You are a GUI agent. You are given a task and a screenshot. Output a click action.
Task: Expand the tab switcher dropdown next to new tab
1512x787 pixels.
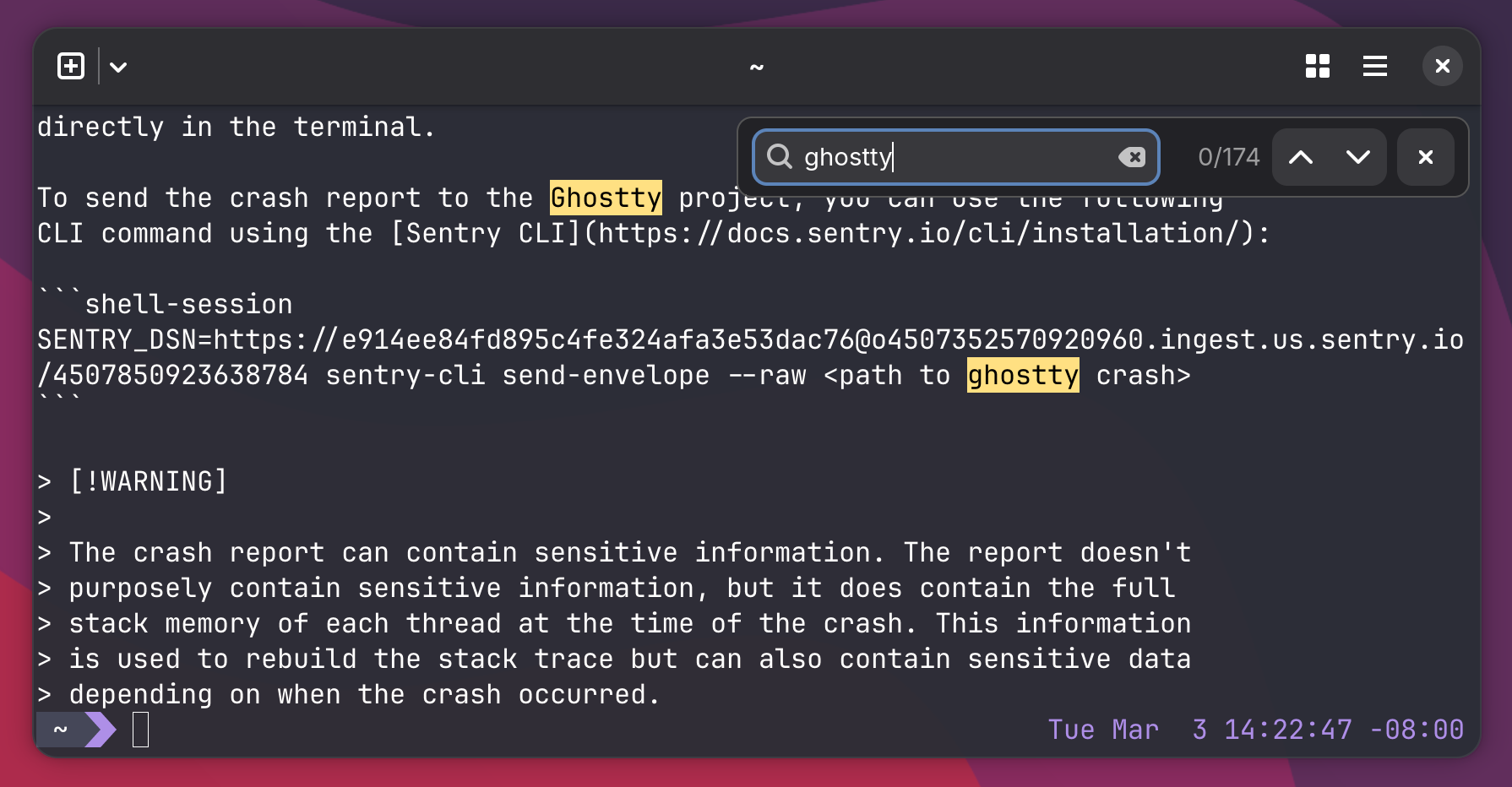pos(118,66)
